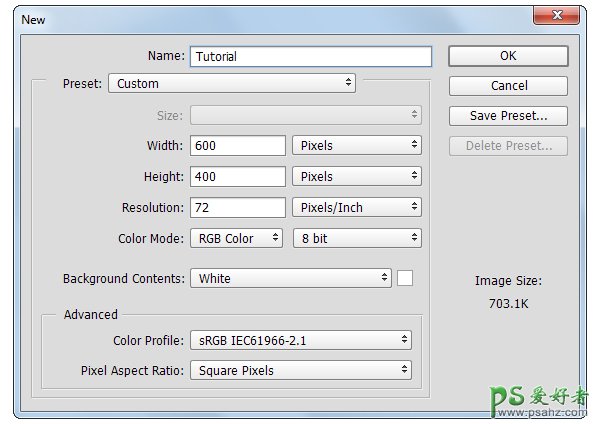600x424 pixels.
Task: Open the Height units dropdown
Action: [x=357, y=177]
